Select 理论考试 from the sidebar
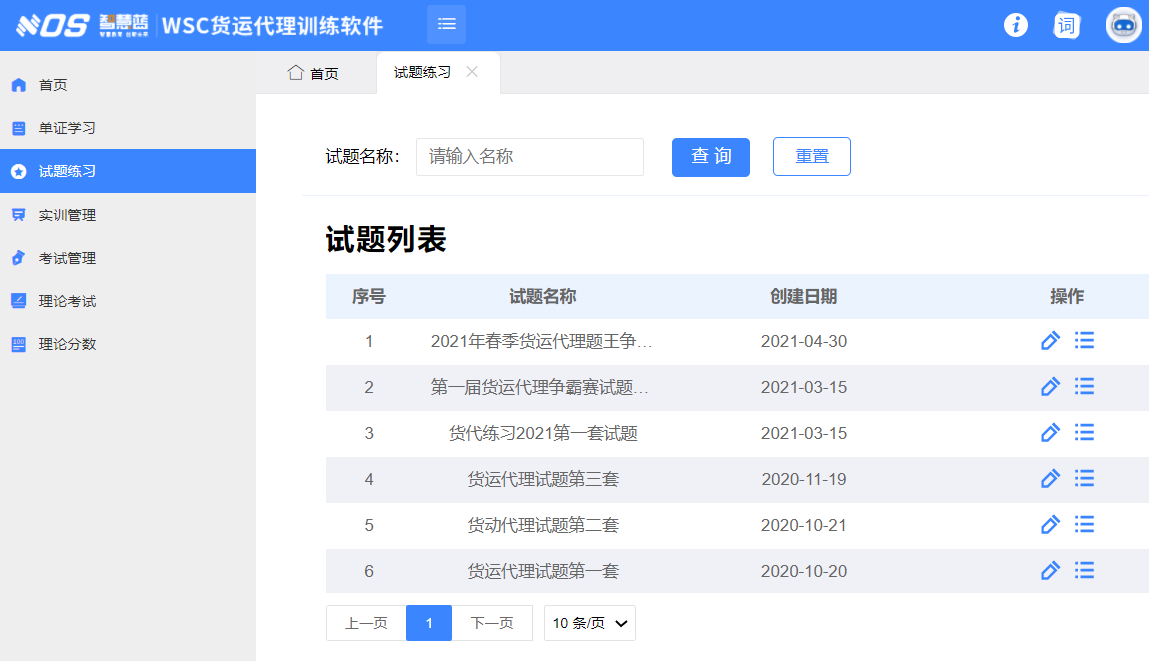Image resolution: width=1149 pixels, height=661 pixels. (x=67, y=301)
